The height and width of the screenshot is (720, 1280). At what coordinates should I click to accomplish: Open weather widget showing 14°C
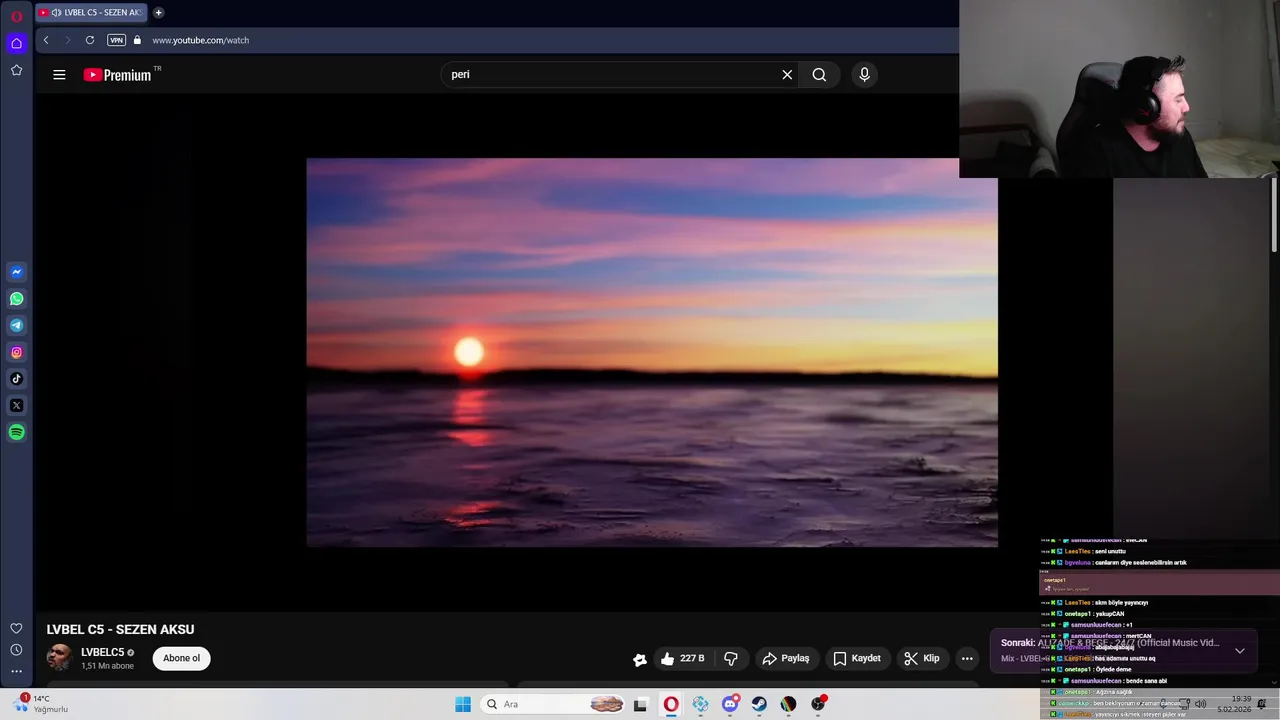[42, 704]
